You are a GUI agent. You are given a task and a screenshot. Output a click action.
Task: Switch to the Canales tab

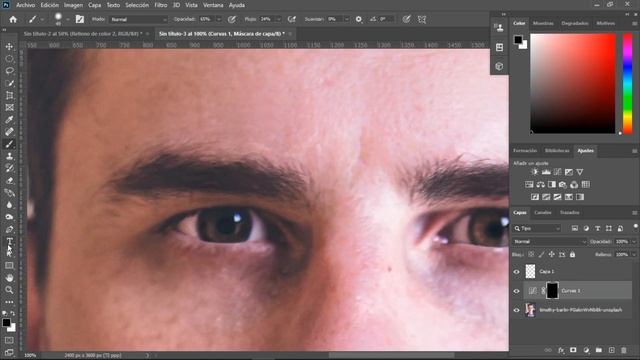click(x=542, y=213)
